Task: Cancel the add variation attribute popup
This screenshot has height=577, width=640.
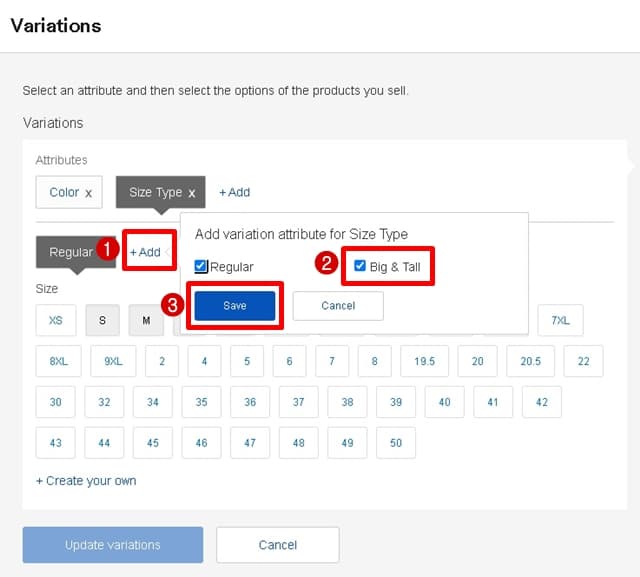Action: [338, 305]
